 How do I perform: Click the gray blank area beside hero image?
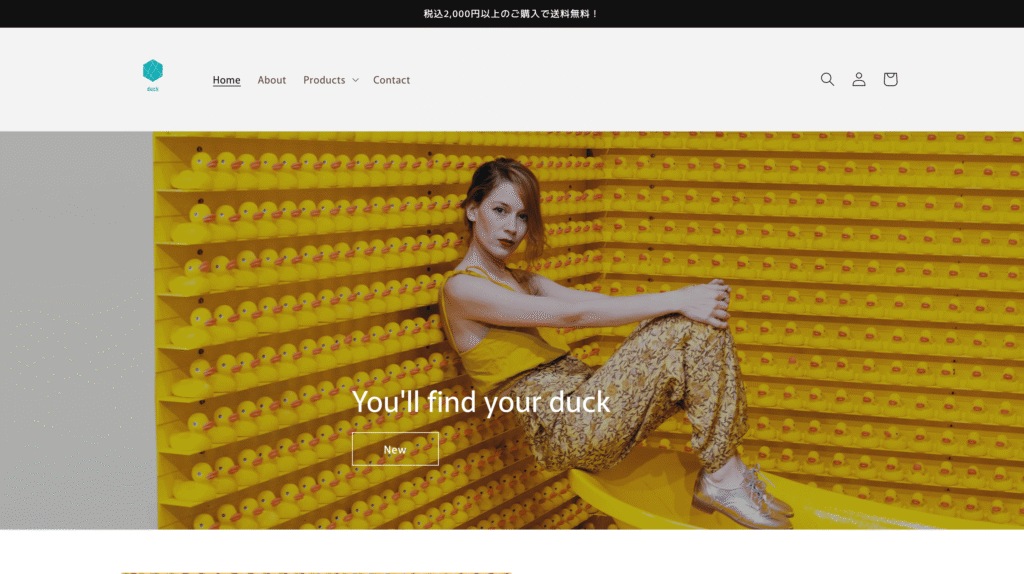click(x=76, y=330)
